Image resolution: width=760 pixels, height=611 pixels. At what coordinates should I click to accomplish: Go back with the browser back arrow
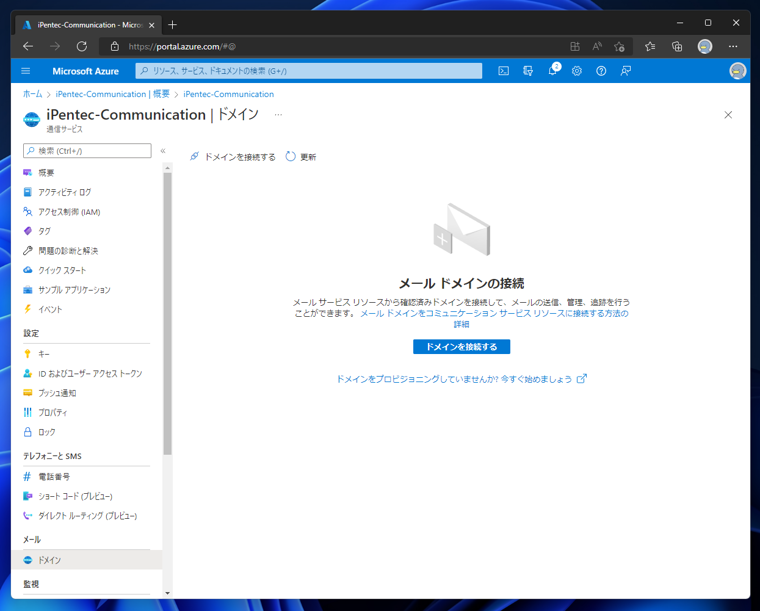[28, 47]
